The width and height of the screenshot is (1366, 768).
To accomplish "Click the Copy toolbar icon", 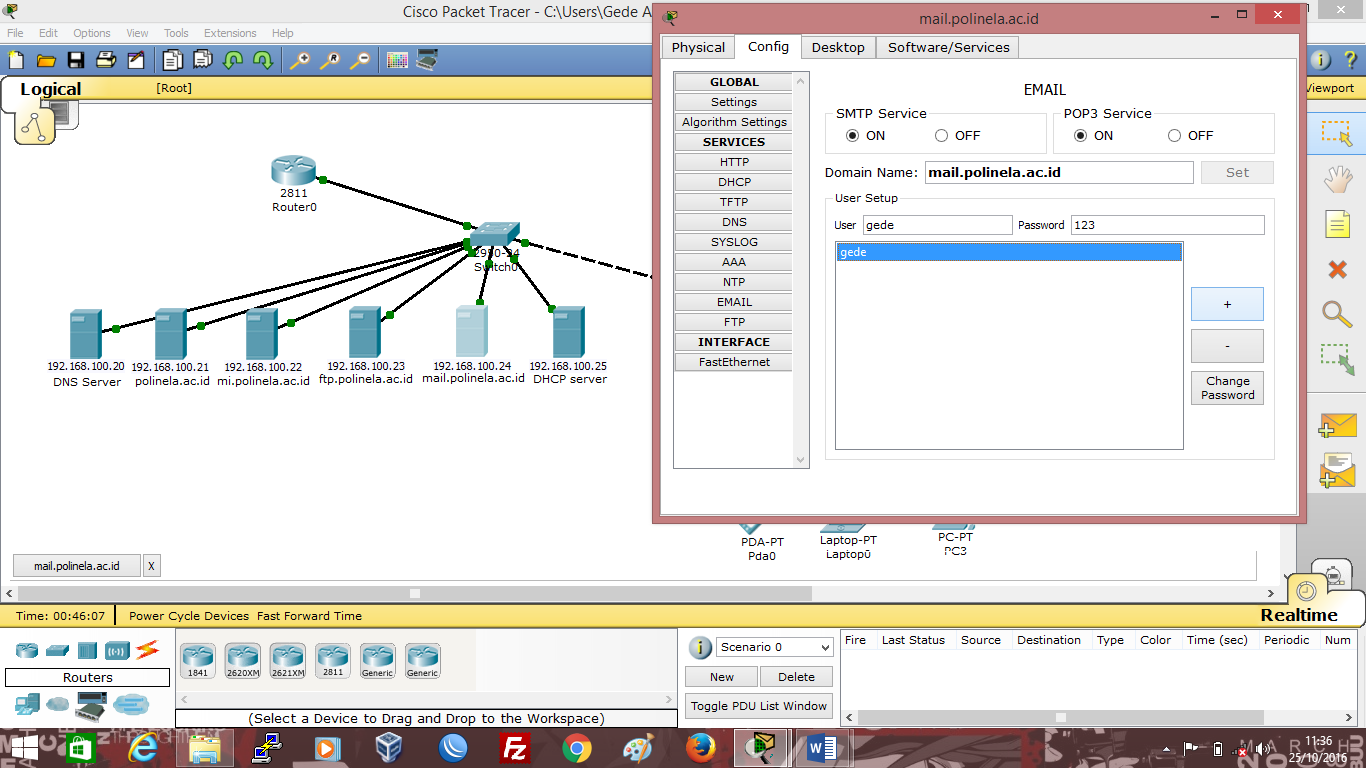I will [x=173, y=60].
